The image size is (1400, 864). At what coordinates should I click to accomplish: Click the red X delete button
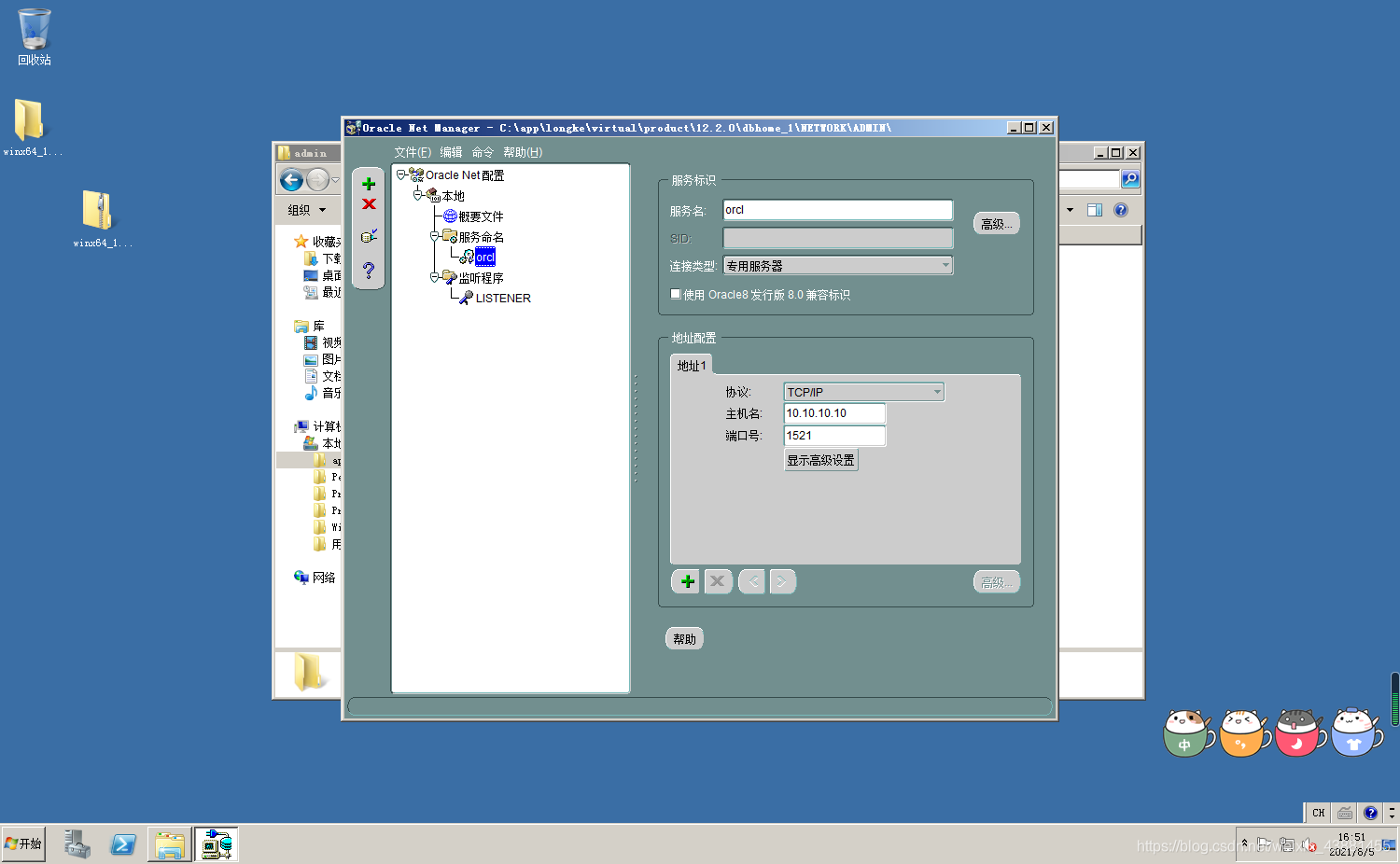(x=369, y=204)
